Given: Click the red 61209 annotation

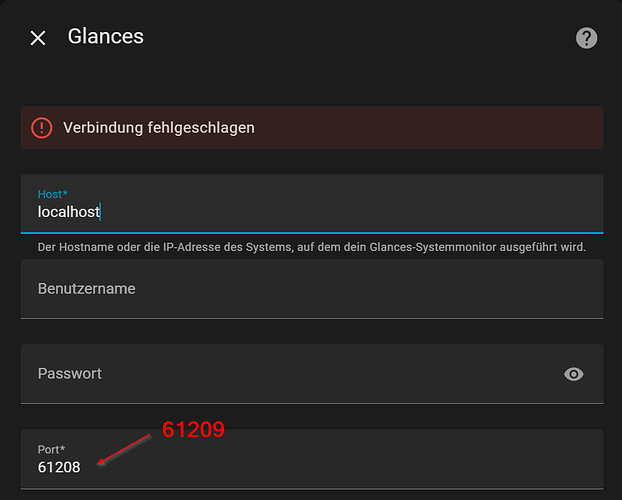Looking at the screenshot, I should click(193, 430).
